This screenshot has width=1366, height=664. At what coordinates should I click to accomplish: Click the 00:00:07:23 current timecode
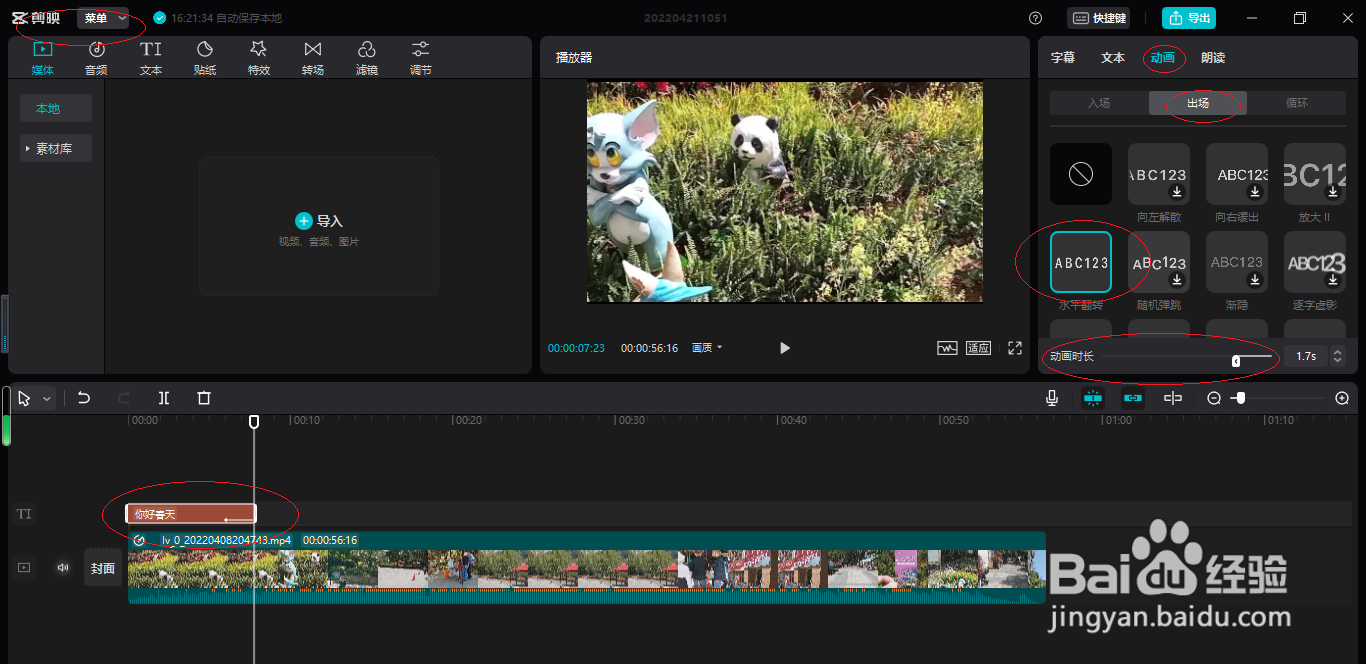point(576,348)
